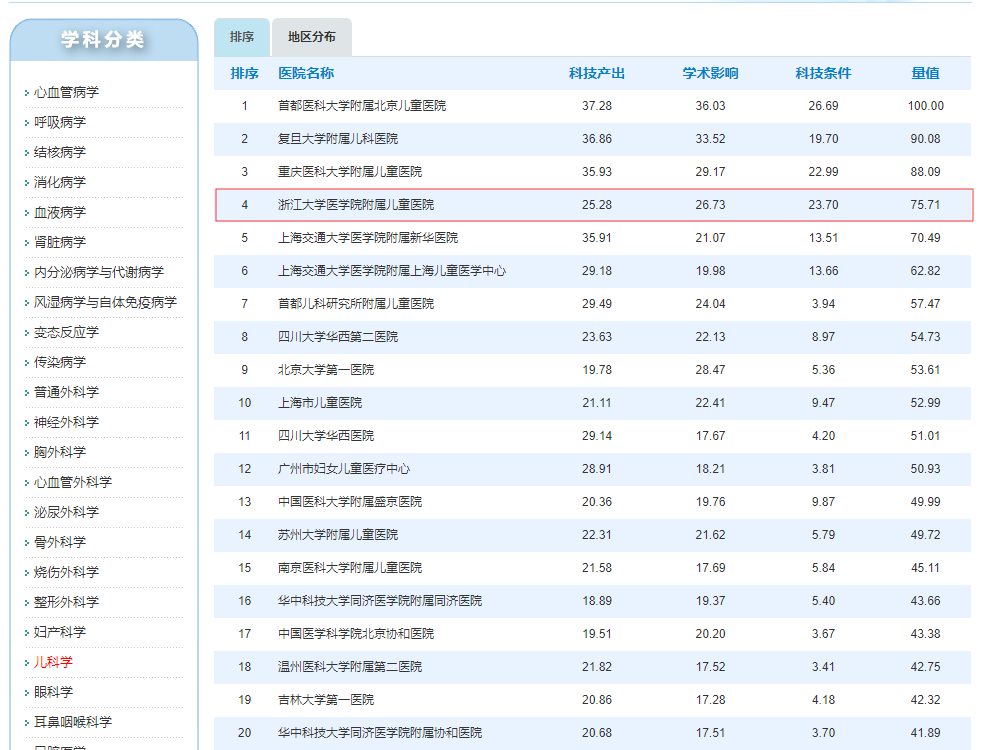Select 内分泌病学与代谢病学 in sidebar

tap(99, 272)
